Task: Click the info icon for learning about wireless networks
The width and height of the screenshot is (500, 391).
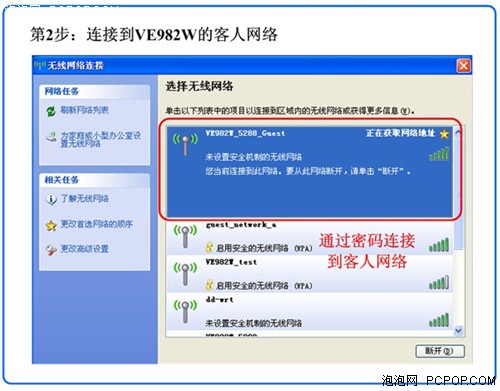Action: tap(51, 199)
